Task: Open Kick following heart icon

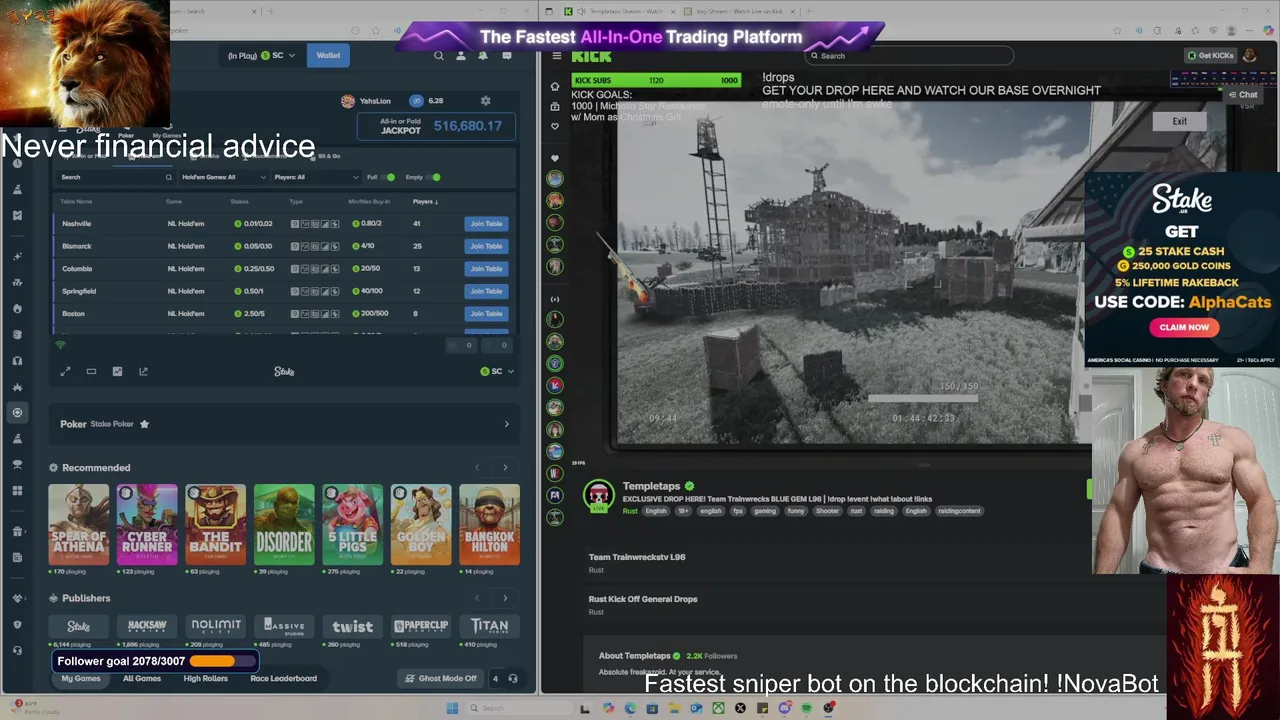Action: pos(555,126)
